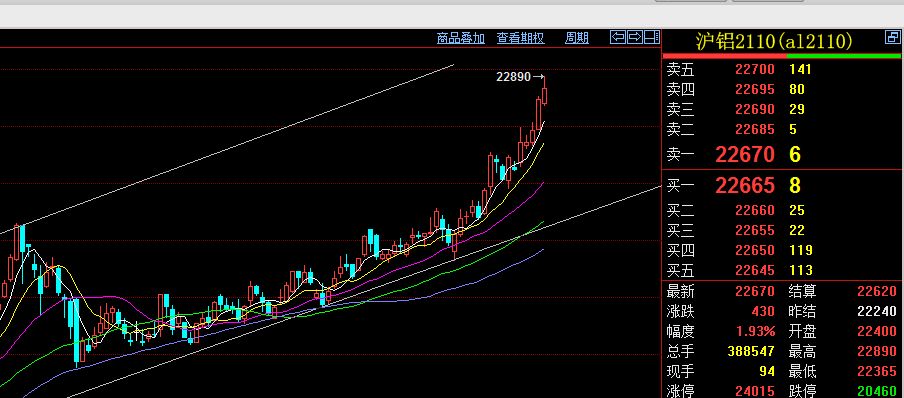Select the 买四 price 22650
904x398 pixels.
[x=755, y=250]
